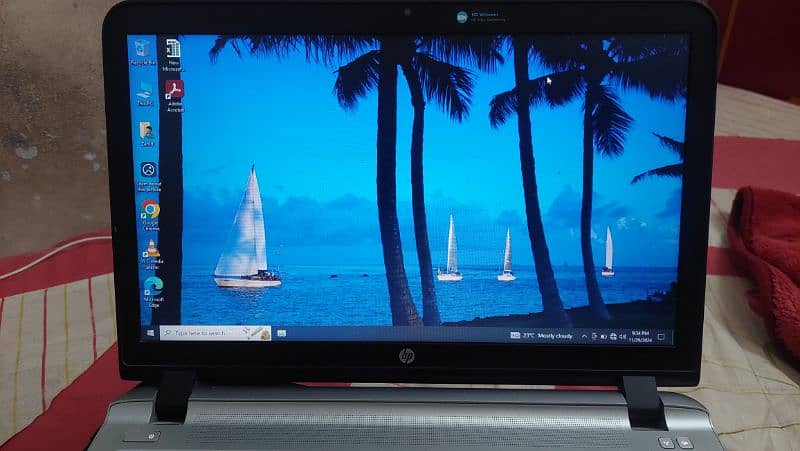The width and height of the screenshot is (800, 451).
Task: Launch Adobe Acrobat from the desktop
Action: (174, 96)
